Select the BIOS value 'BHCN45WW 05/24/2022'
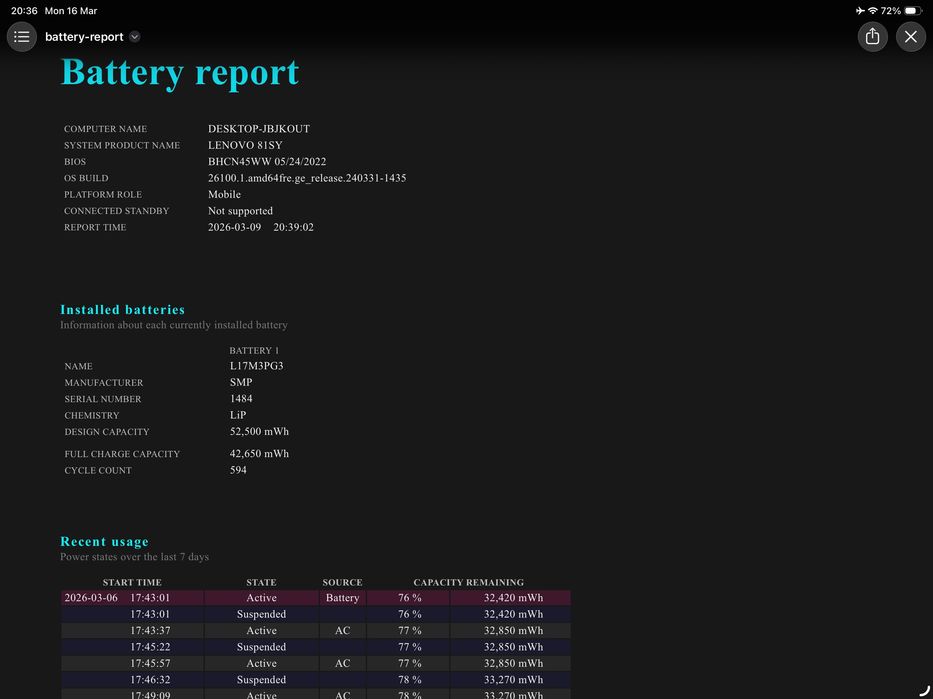Image resolution: width=933 pixels, height=699 pixels. (x=267, y=161)
